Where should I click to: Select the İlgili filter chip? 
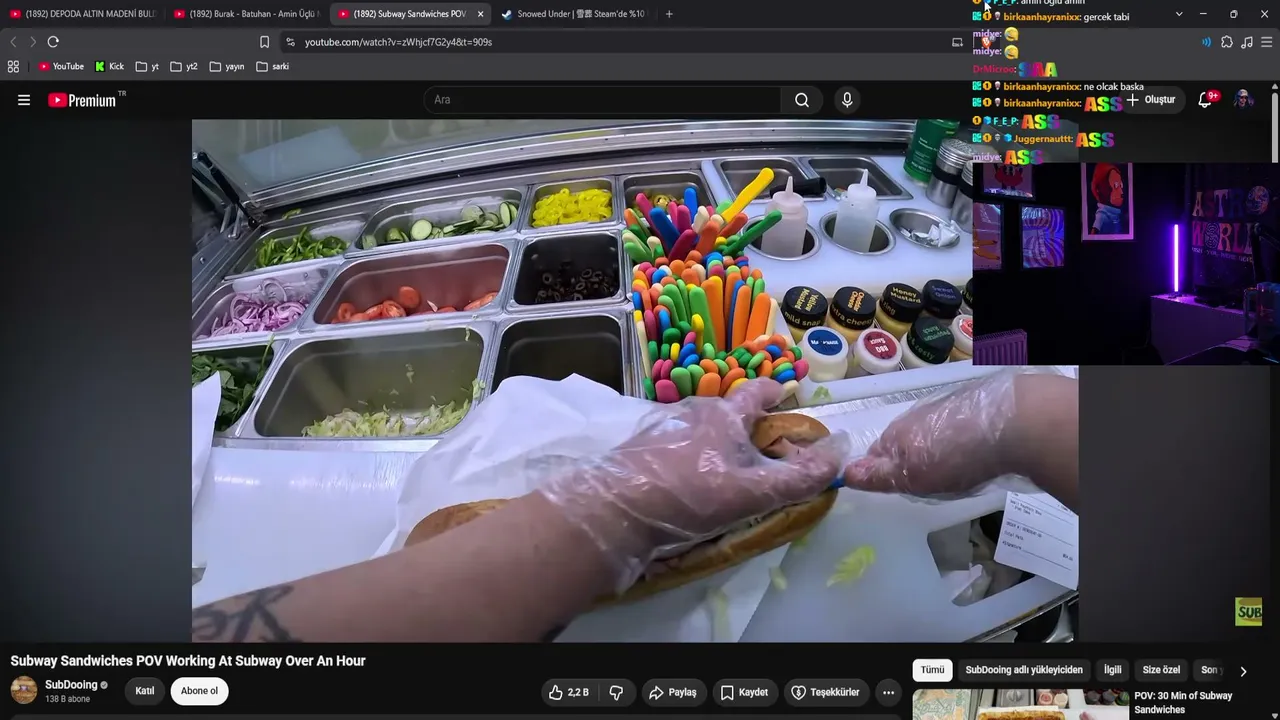pyautogui.click(x=1112, y=670)
